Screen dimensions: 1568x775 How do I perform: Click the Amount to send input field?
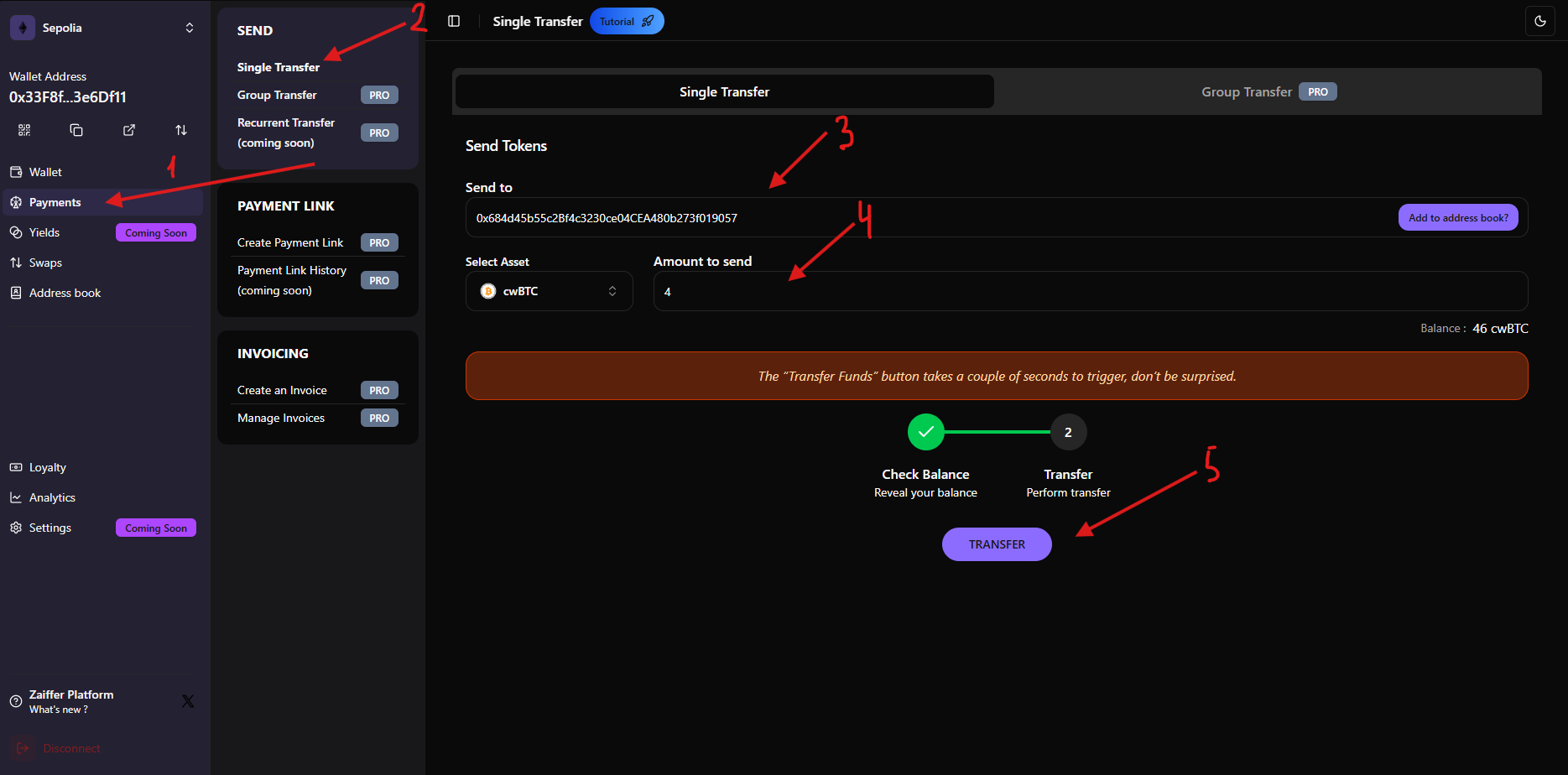[1090, 291]
